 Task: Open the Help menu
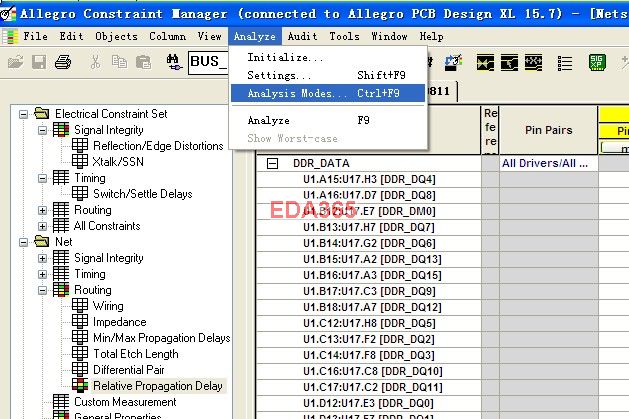click(x=431, y=36)
